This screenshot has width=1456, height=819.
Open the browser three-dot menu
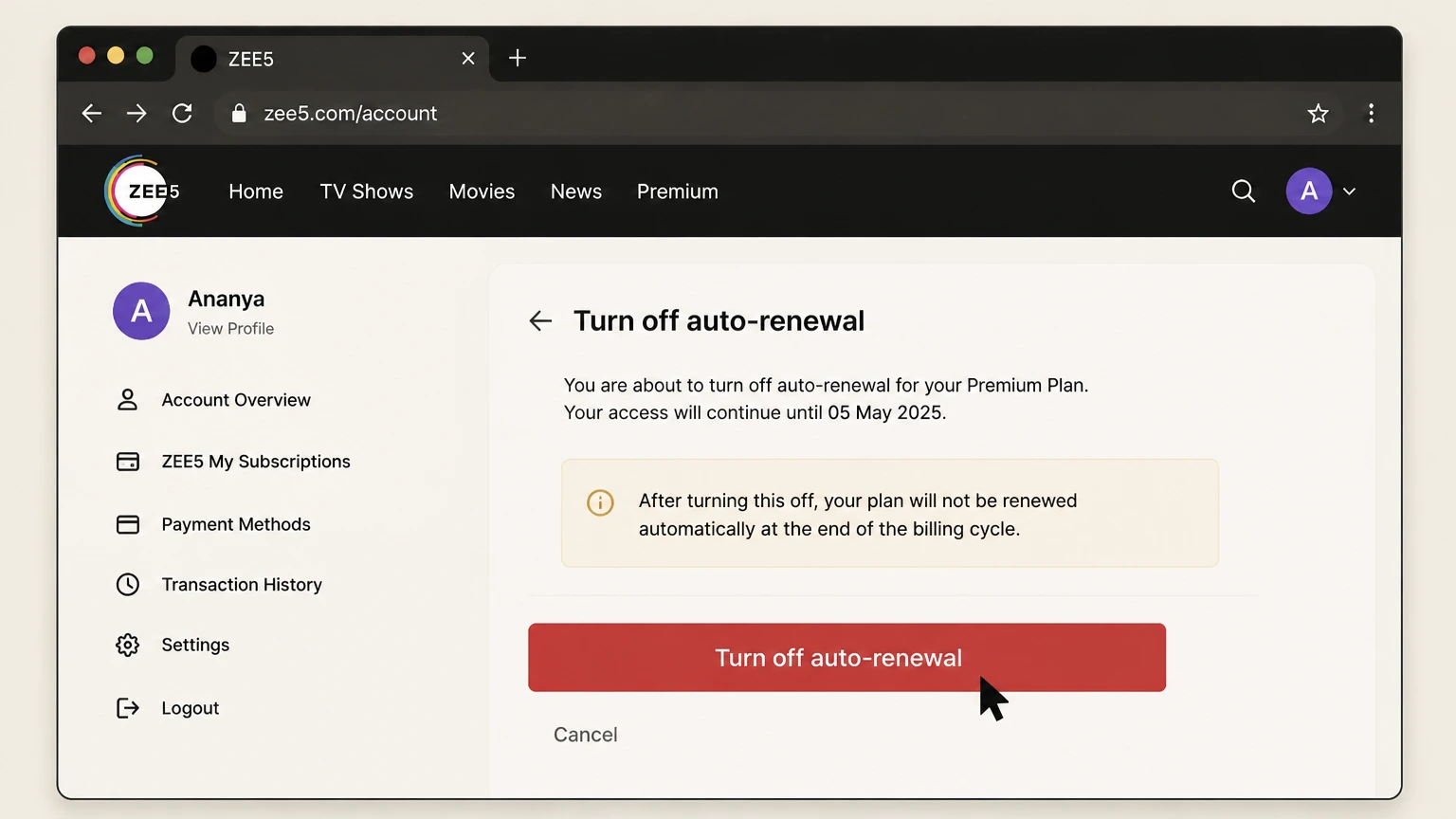click(1371, 114)
